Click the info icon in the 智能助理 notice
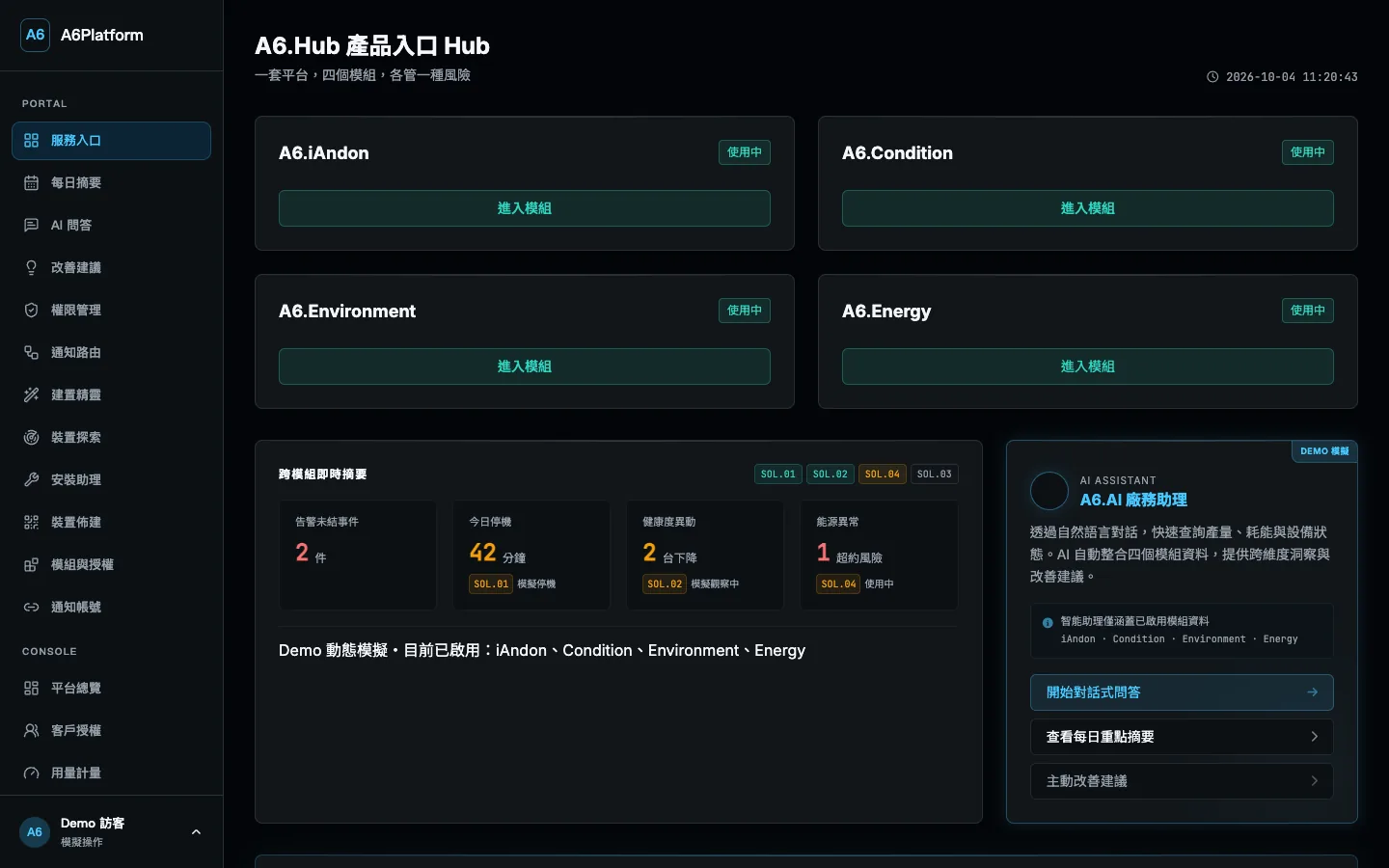Screen dimensions: 1389x868 point(1048,623)
